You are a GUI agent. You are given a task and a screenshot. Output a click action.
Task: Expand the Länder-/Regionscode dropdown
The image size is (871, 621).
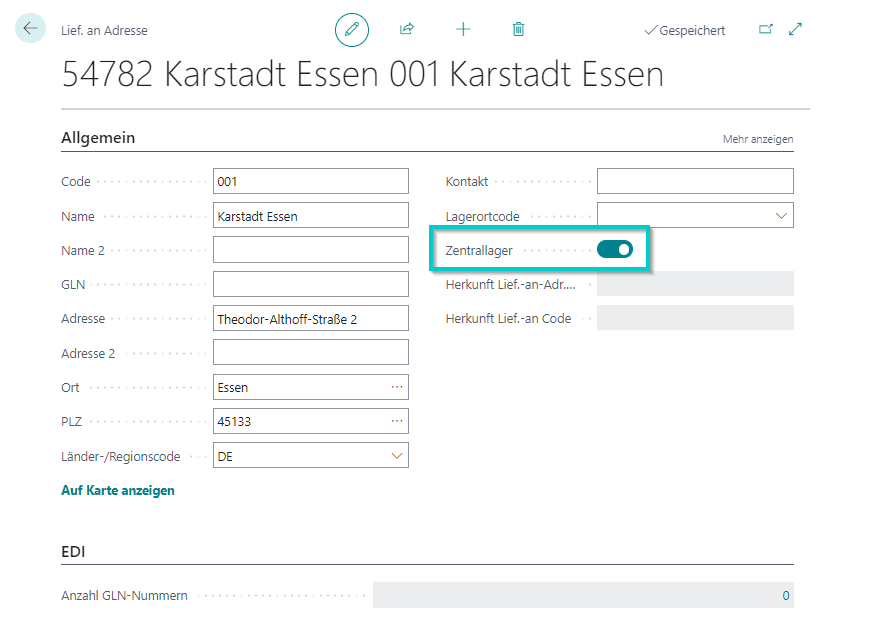tap(397, 456)
